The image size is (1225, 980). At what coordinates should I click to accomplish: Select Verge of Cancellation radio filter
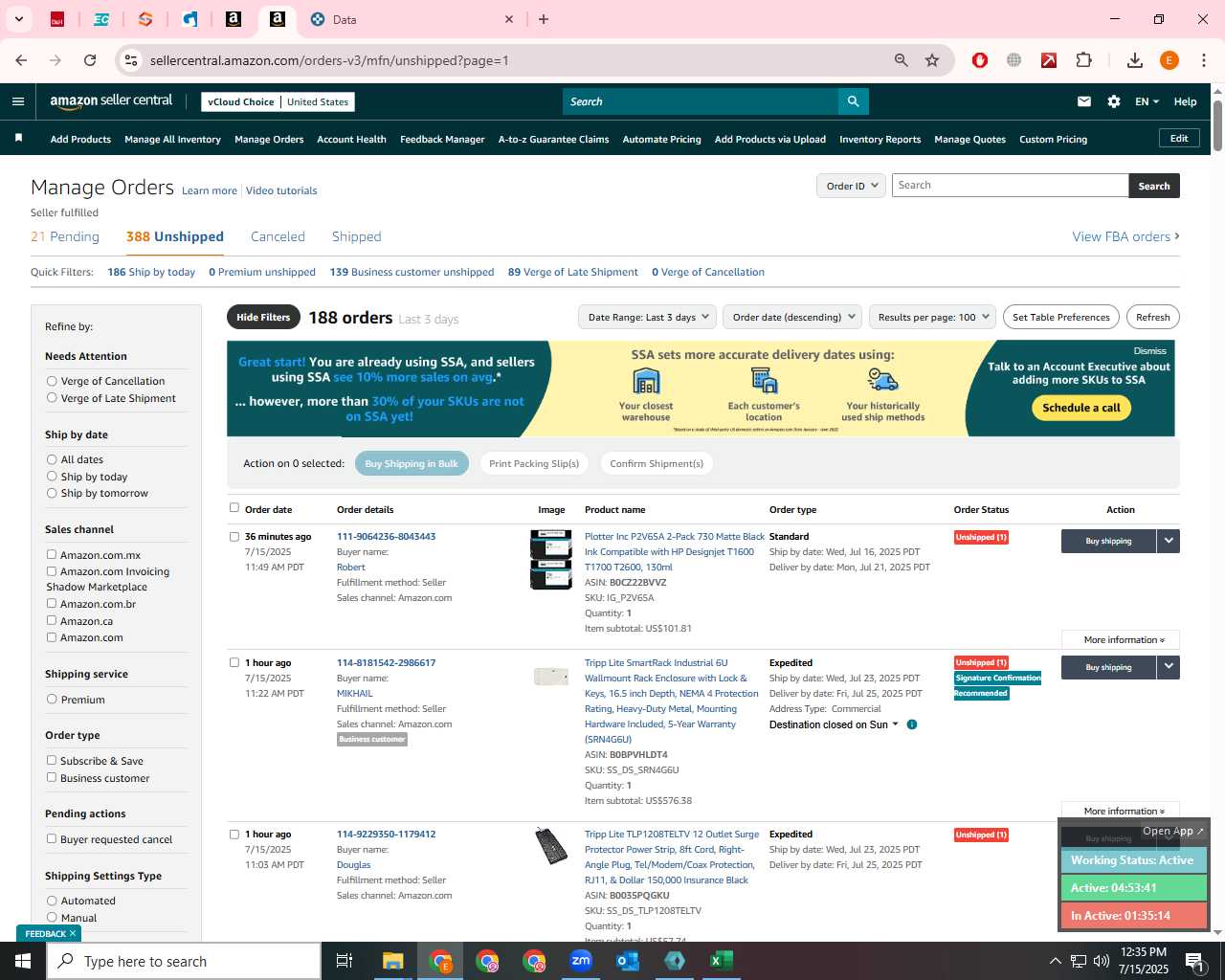[52, 381]
